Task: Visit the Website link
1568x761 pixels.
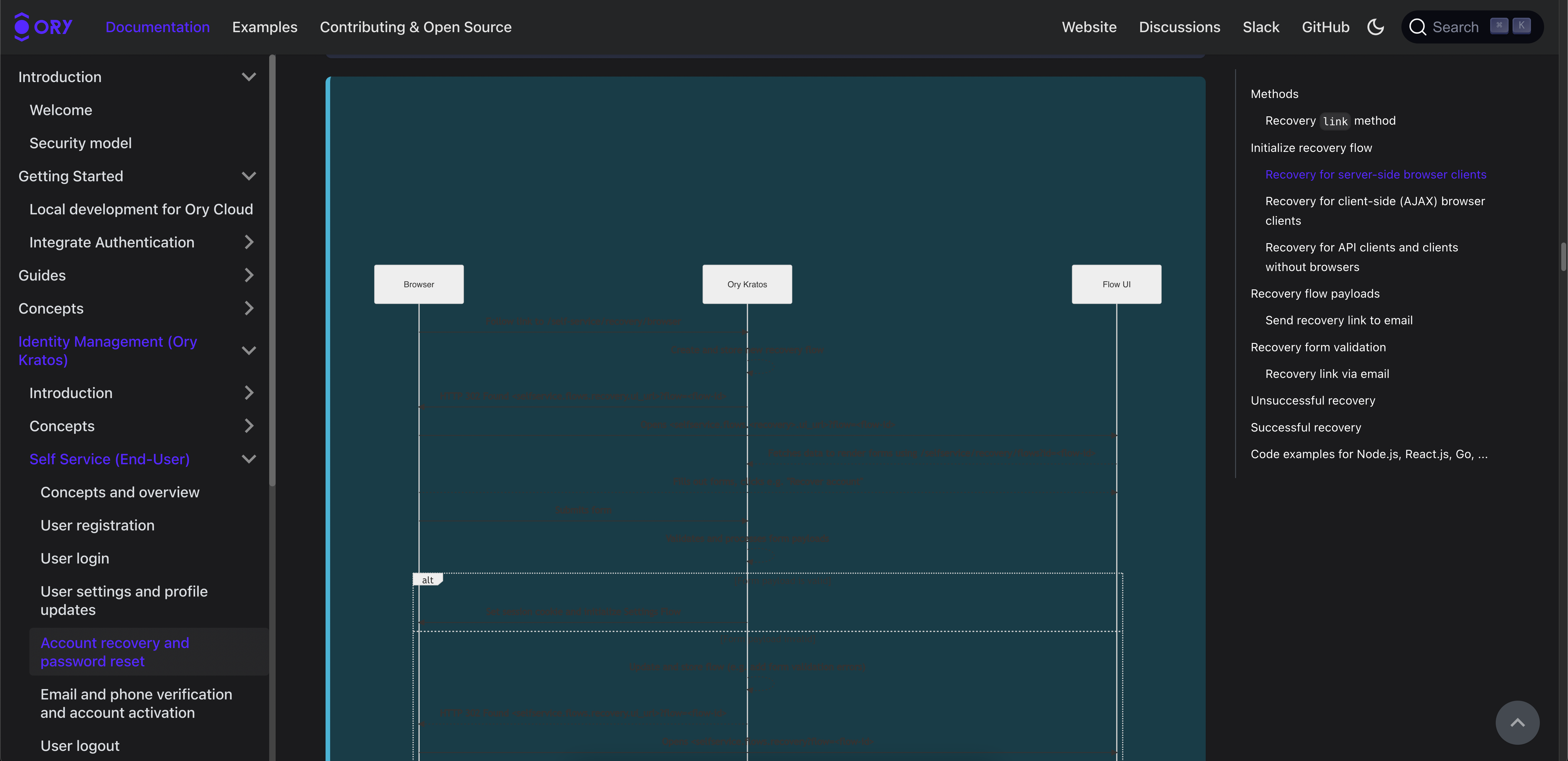Action: click(x=1089, y=27)
